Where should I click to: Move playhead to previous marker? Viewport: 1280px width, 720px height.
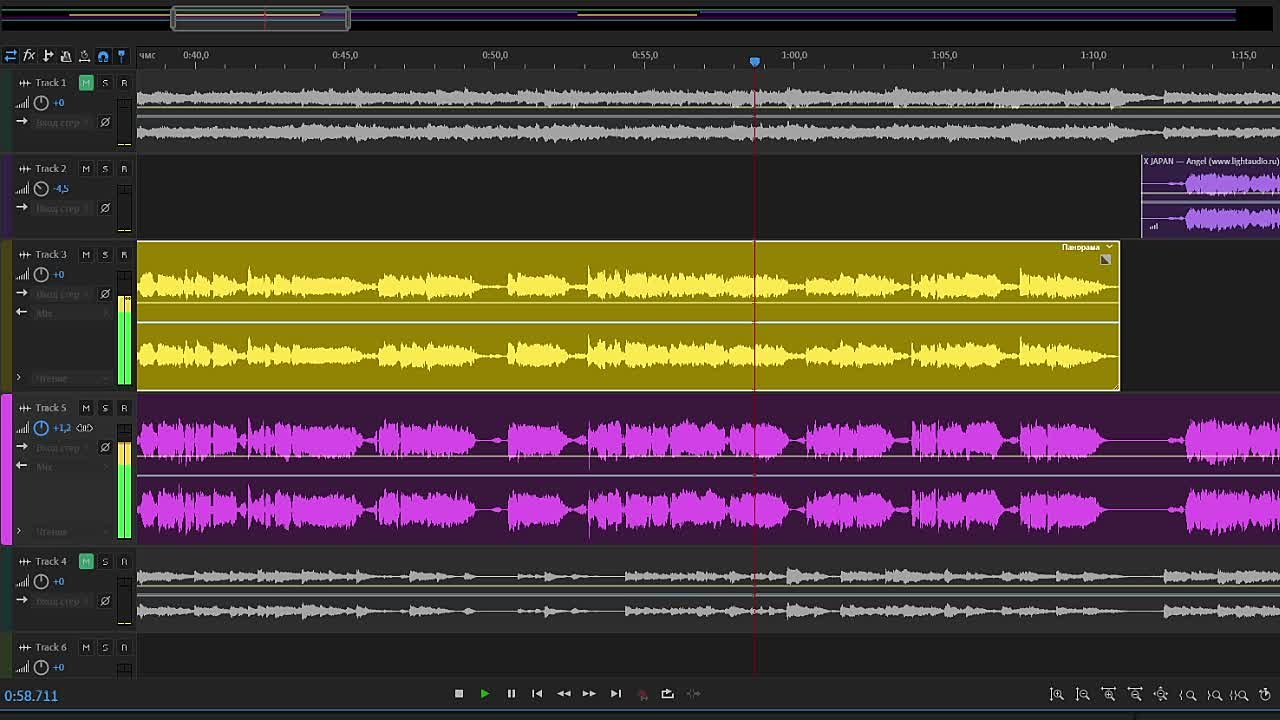[537, 694]
